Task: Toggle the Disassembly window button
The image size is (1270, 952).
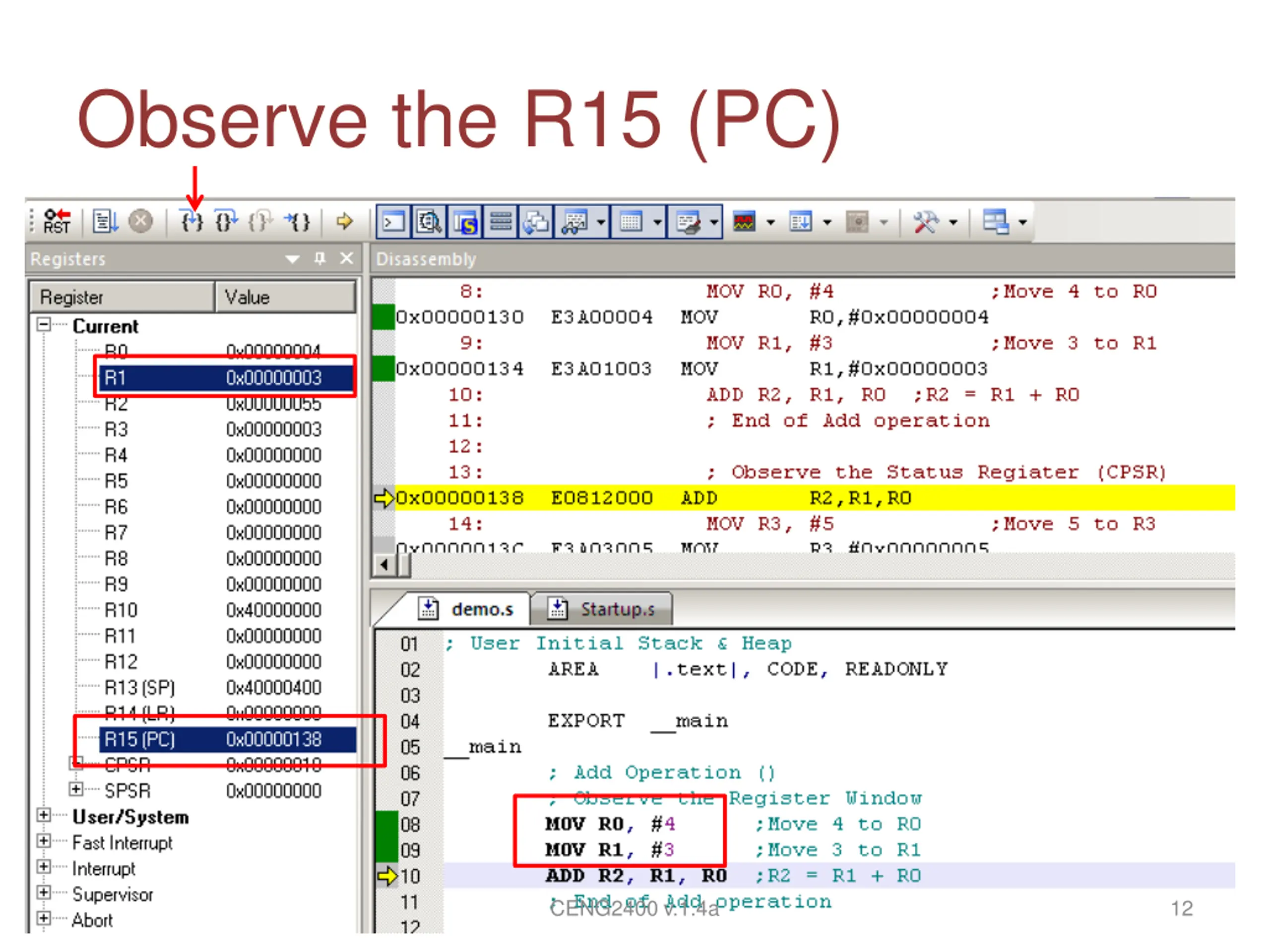Action: pos(428,222)
